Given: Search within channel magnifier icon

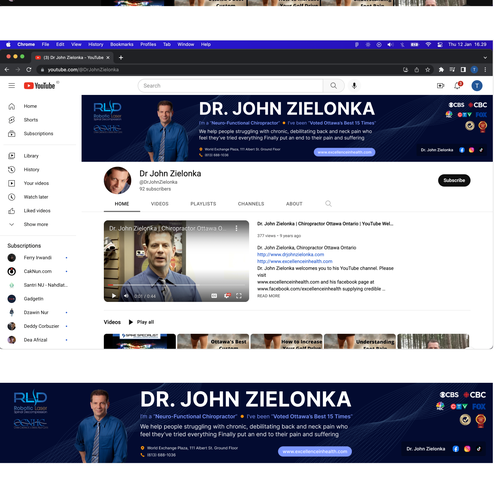Looking at the screenshot, I should tap(328, 203).
